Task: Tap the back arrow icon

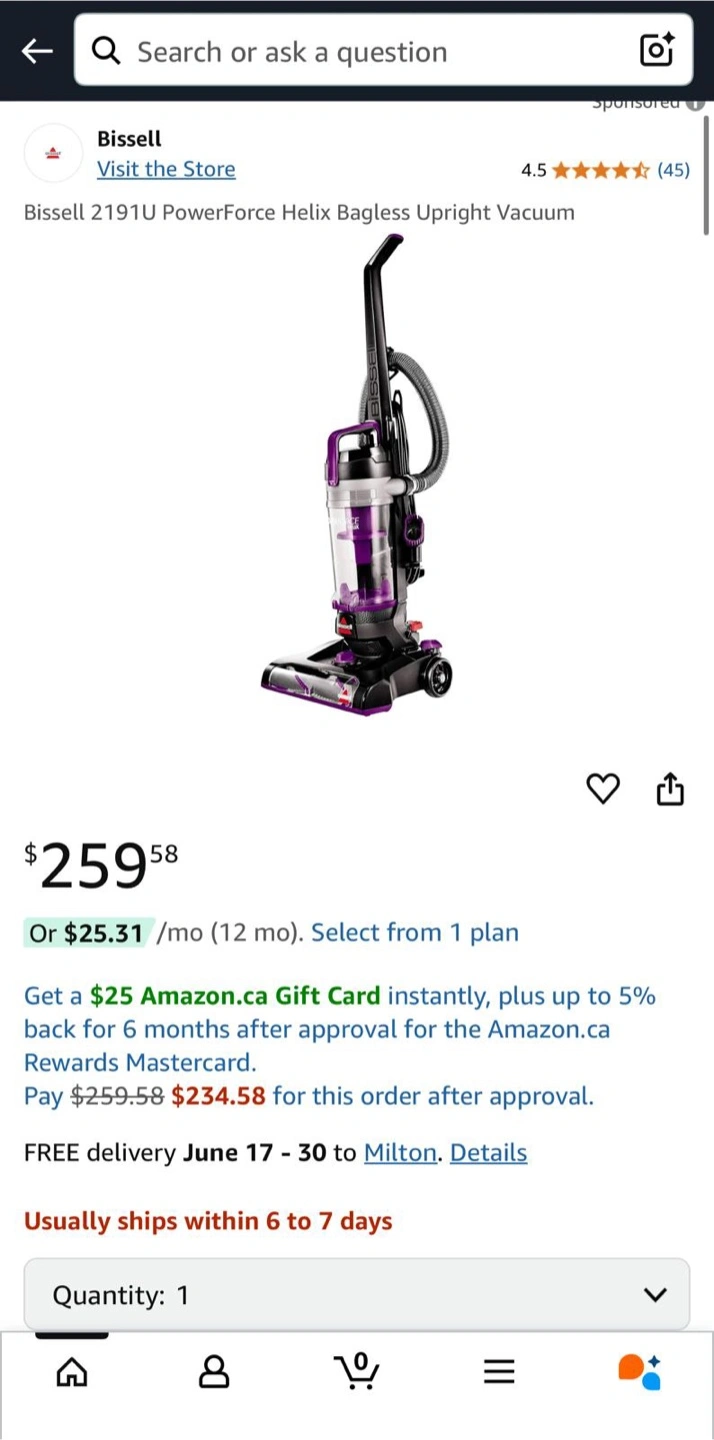Action: coord(37,51)
